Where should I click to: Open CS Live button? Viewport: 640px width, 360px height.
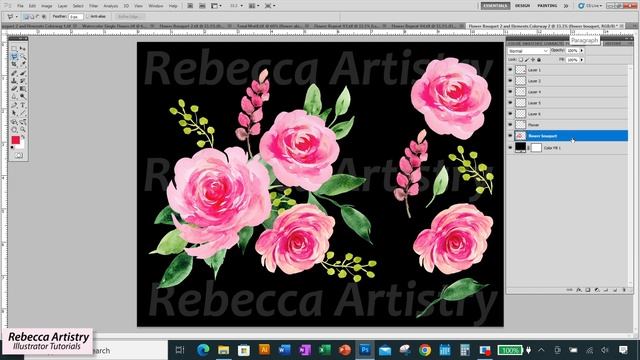coord(590,6)
